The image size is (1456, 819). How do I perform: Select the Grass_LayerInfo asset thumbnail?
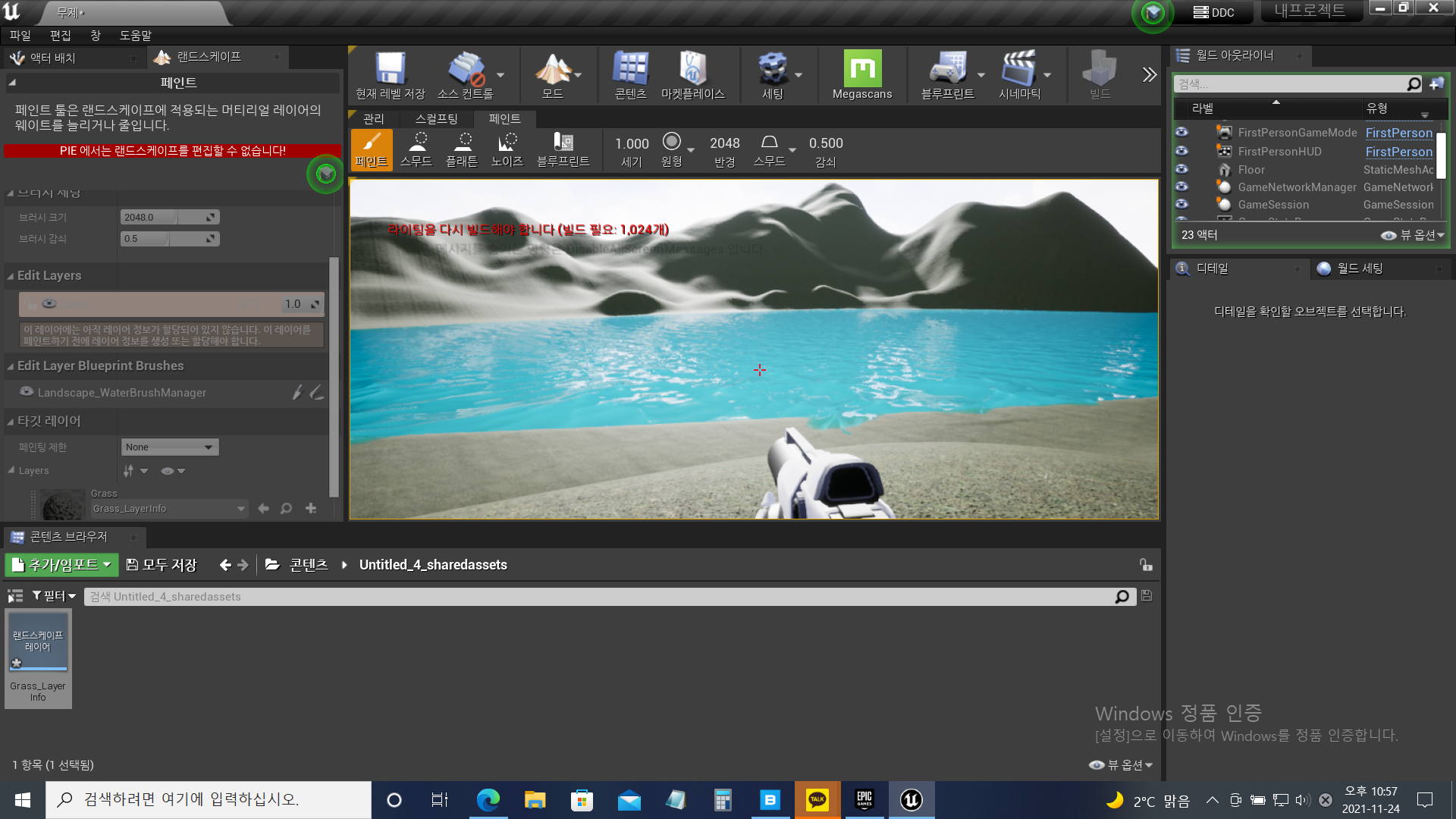[38, 643]
